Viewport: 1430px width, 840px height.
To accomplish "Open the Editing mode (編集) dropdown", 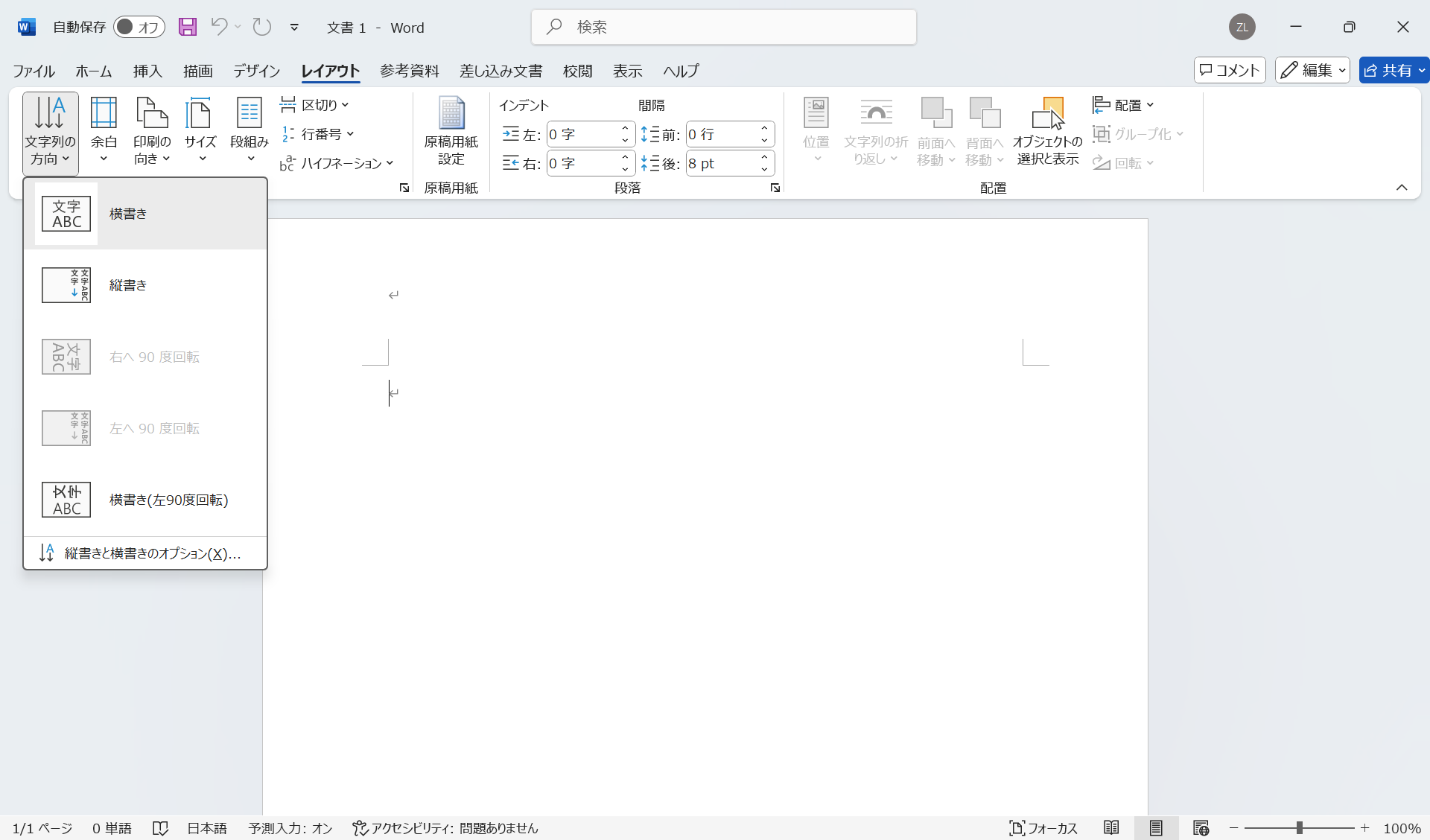I will [x=1312, y=70].
